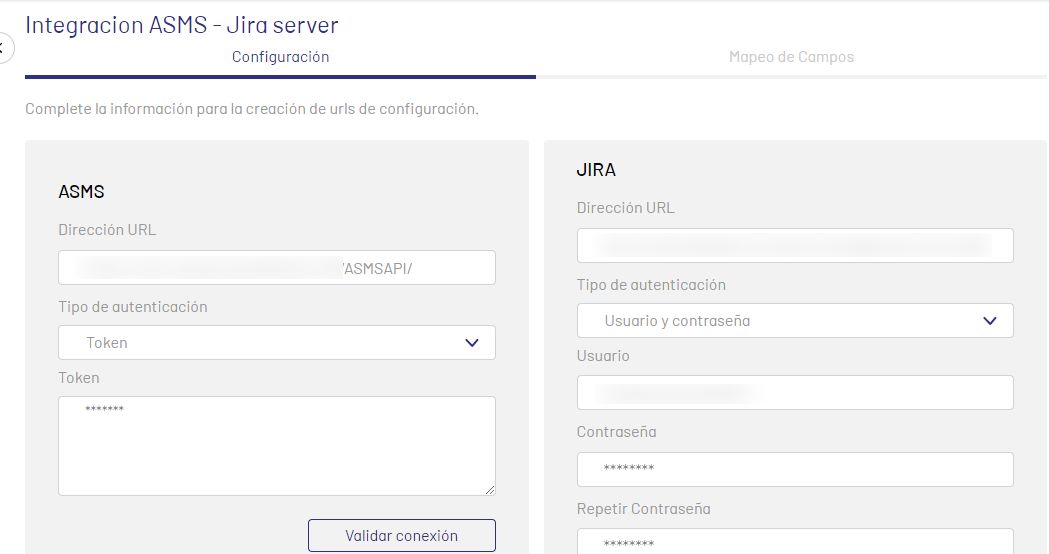Click the back arrow circle icon

(3, 48)
